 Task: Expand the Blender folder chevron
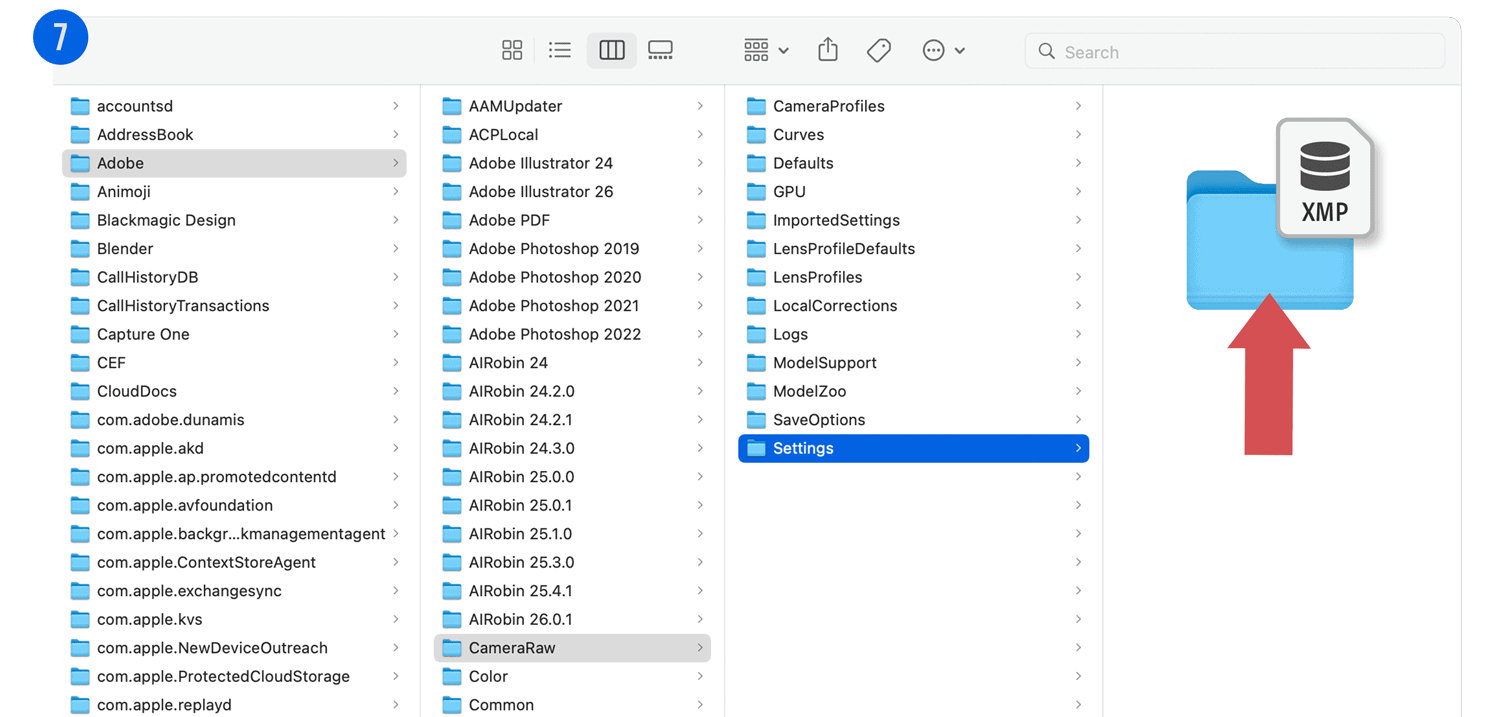(396, 248)
